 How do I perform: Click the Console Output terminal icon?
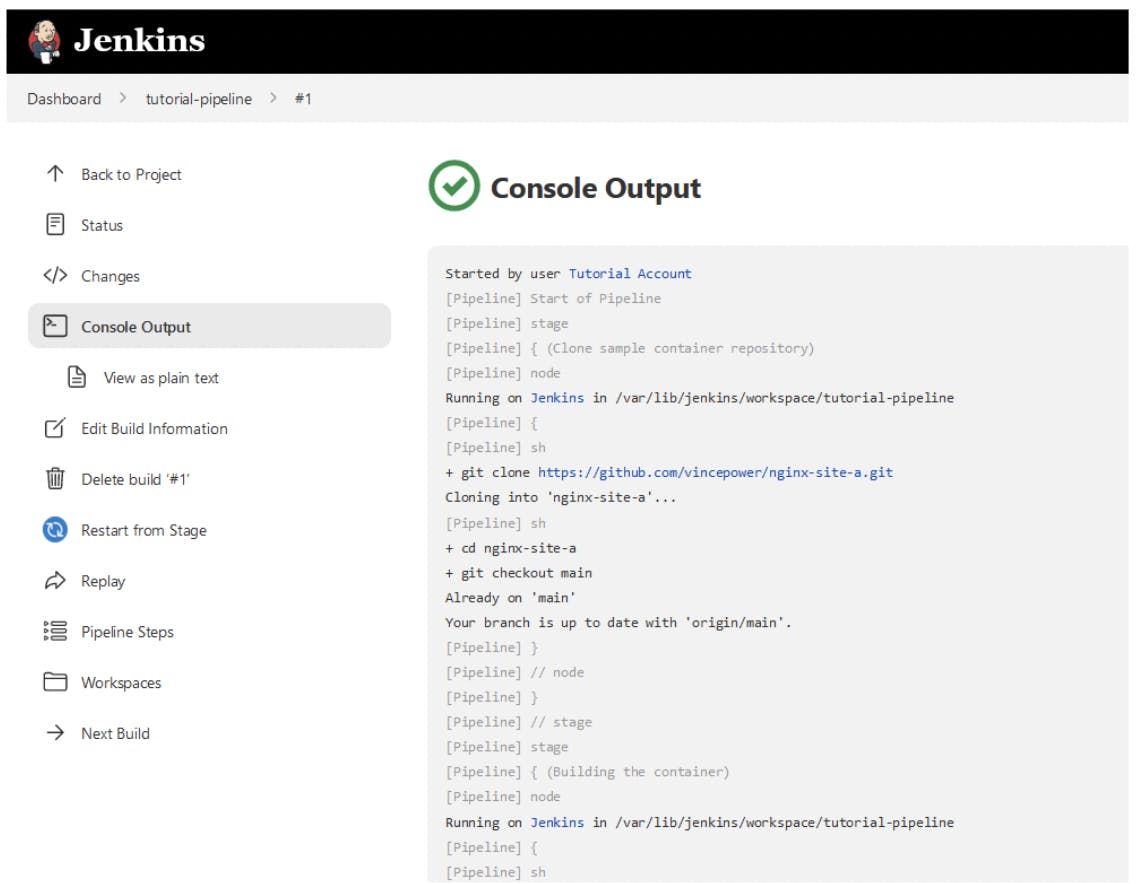click(55, 326)
